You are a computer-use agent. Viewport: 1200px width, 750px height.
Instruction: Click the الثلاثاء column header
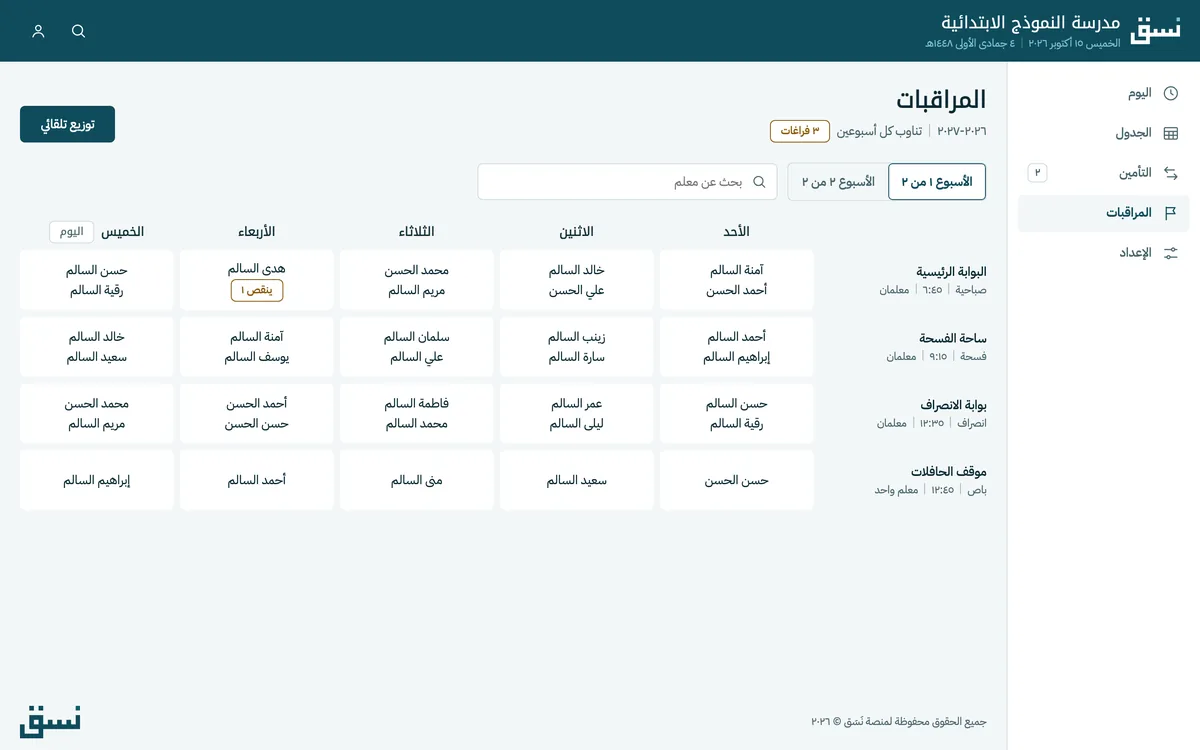417,232
